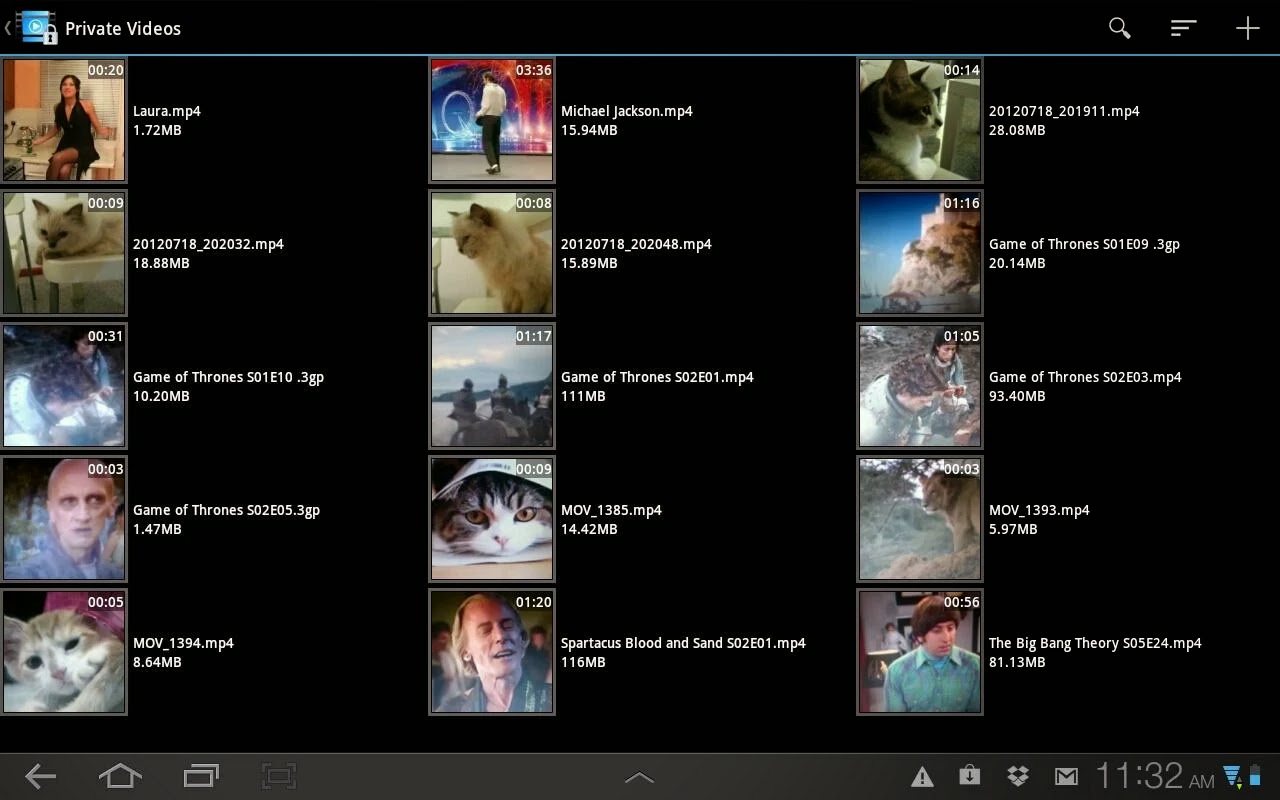Tap the Private Videos title text
1280x800 pixels.
click(x=123, y=28)
